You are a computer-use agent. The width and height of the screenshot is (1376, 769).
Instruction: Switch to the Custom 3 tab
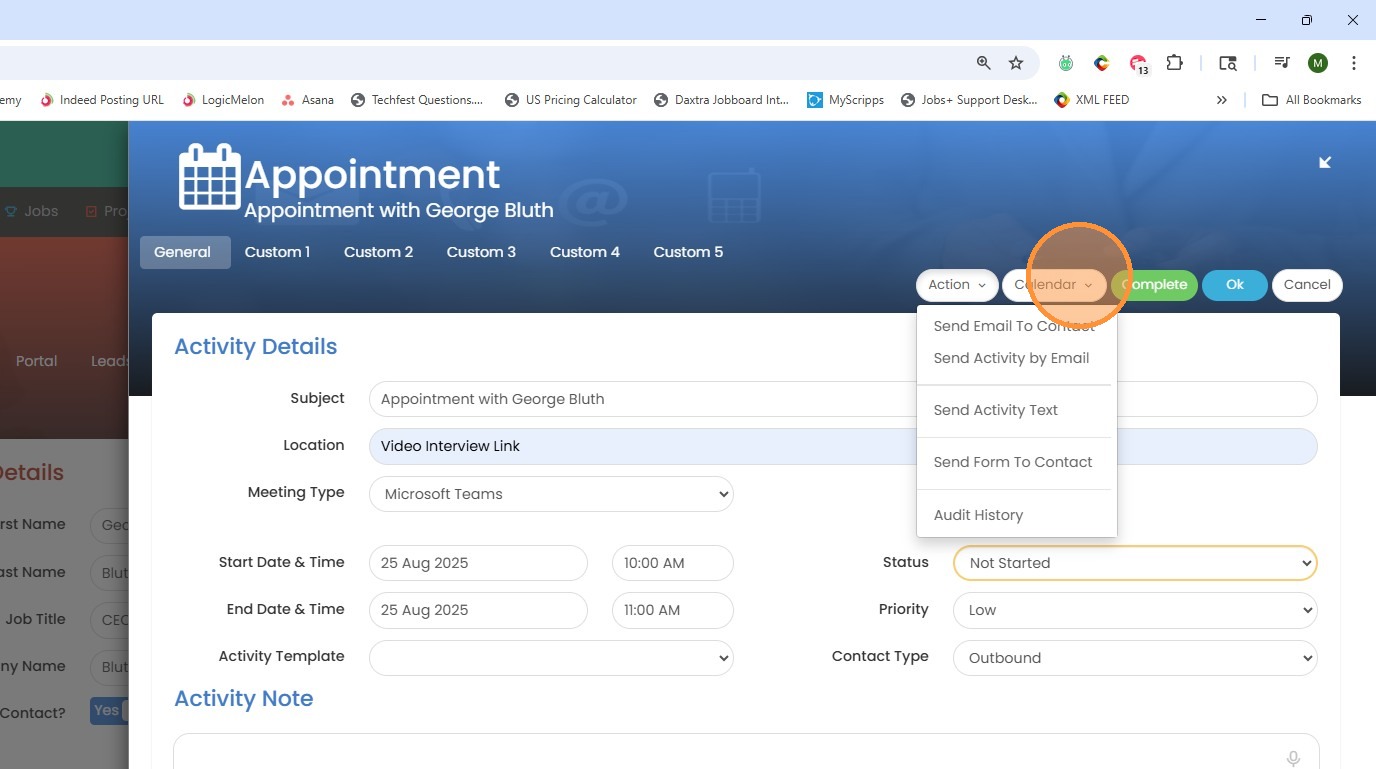tap(481, 252)
